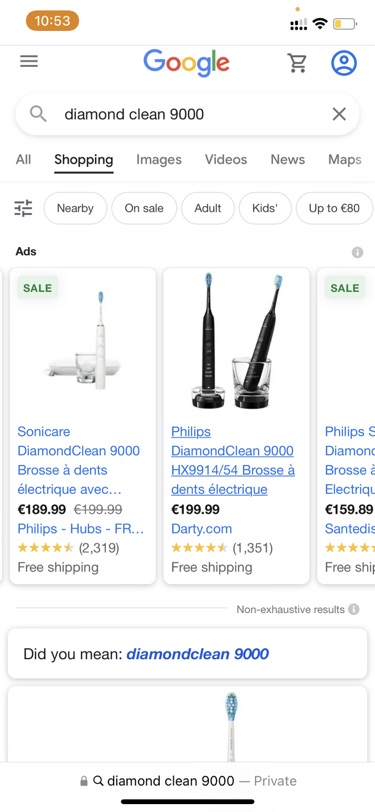The image size is (375, 812).
Task: Click the Ads info icon
Action: 357,252
